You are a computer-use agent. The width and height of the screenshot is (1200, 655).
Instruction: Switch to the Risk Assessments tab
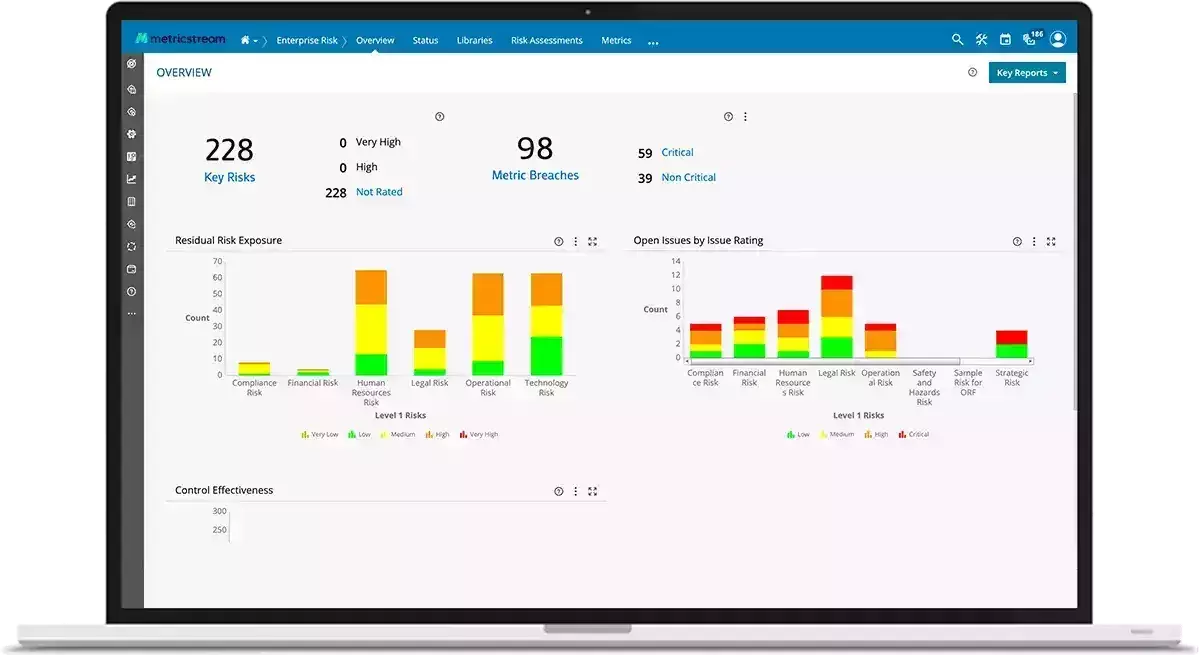click(x=546, y=41)
